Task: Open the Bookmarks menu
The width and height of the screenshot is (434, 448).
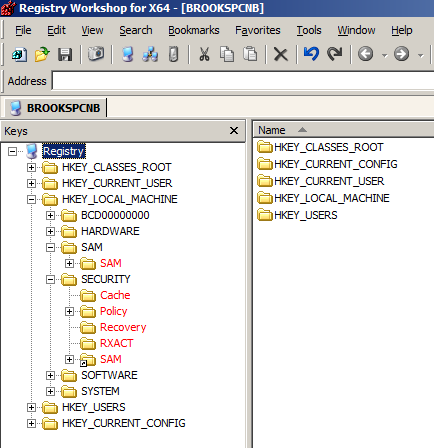Action: (194, 30)
